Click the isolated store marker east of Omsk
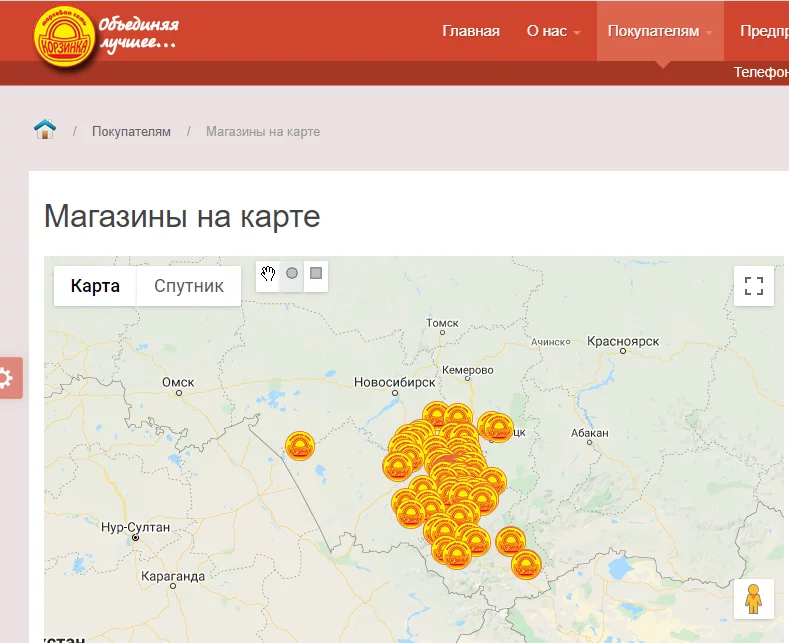Viewport: 789px width, 643px height. click(300, 446)
